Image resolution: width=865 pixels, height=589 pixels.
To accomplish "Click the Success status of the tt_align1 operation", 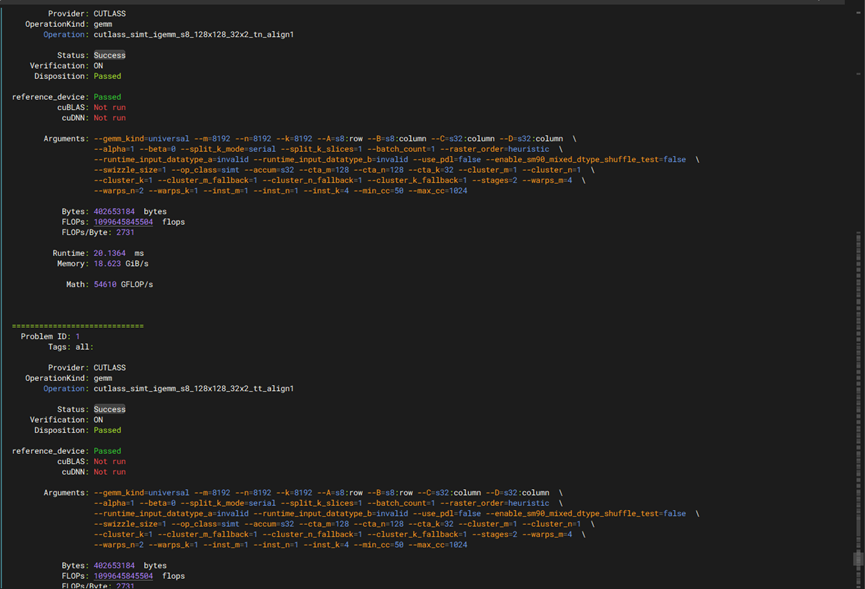I will coord(109,409).
